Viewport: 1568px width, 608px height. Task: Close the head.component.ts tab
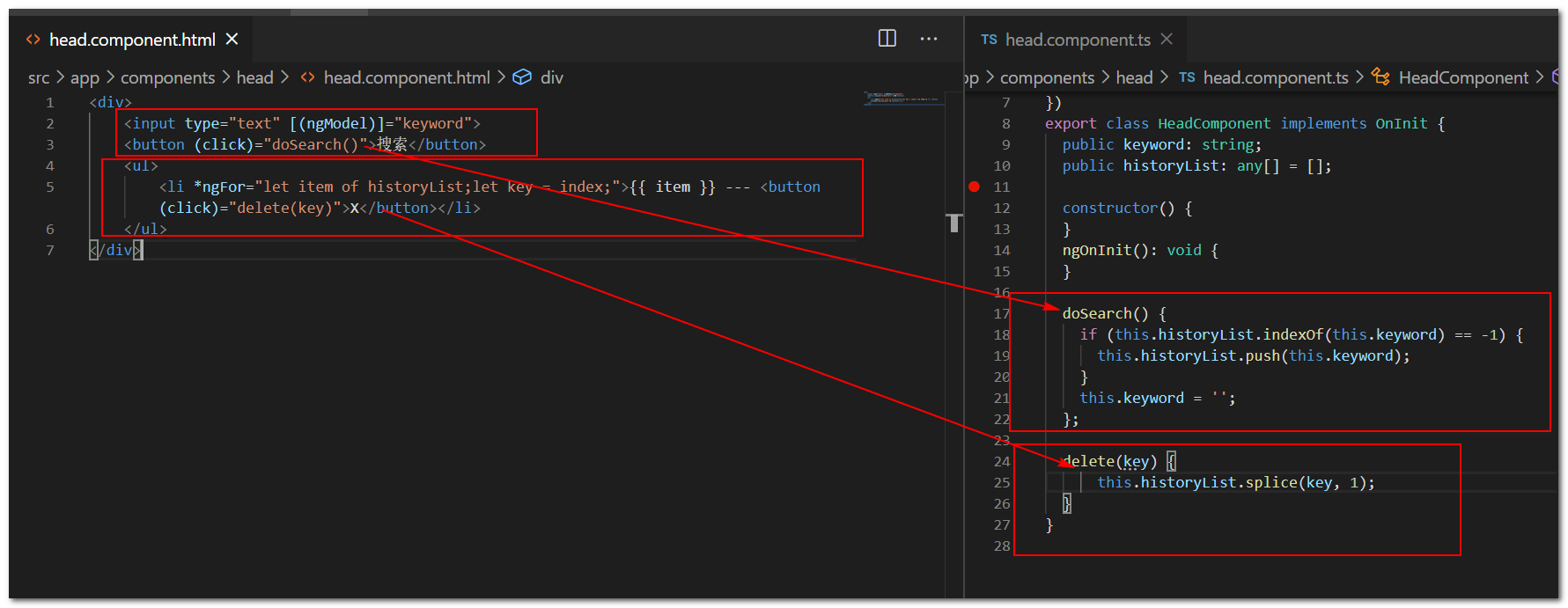coord(1167,40)
